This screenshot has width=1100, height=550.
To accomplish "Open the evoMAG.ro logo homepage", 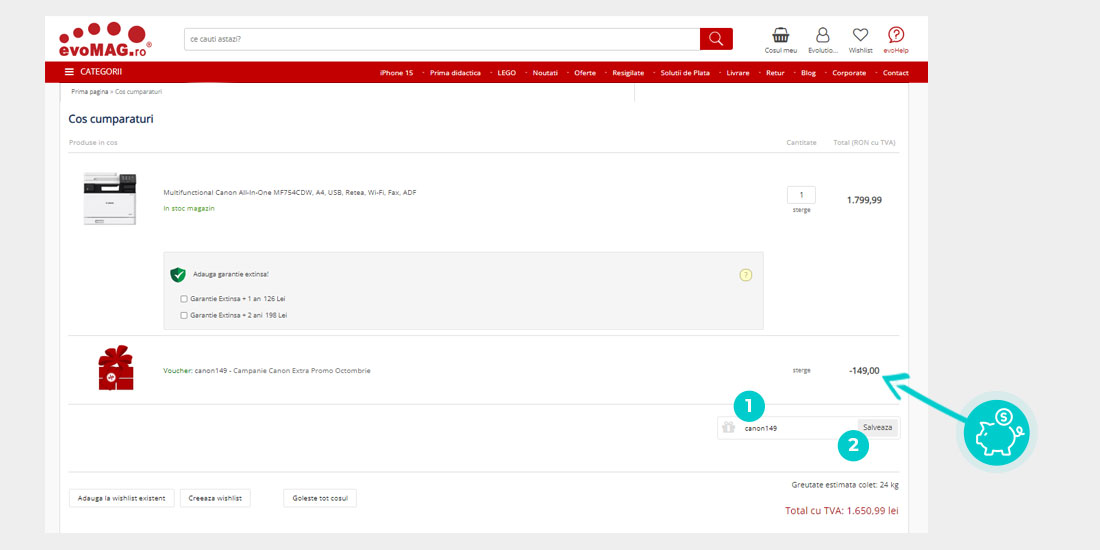I will click(x=105, y=39).
